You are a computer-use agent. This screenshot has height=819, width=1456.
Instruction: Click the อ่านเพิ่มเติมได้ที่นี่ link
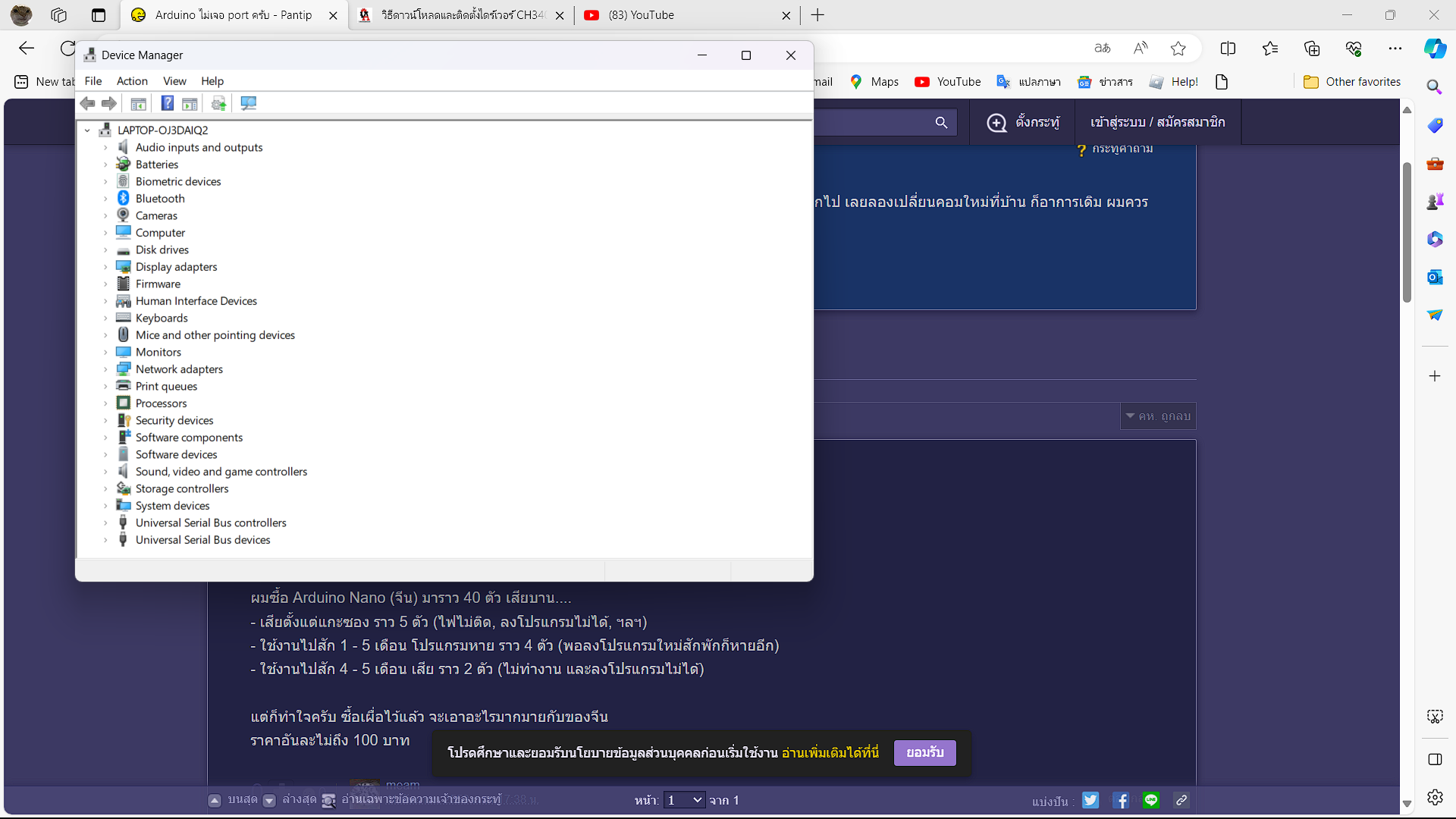830,753
